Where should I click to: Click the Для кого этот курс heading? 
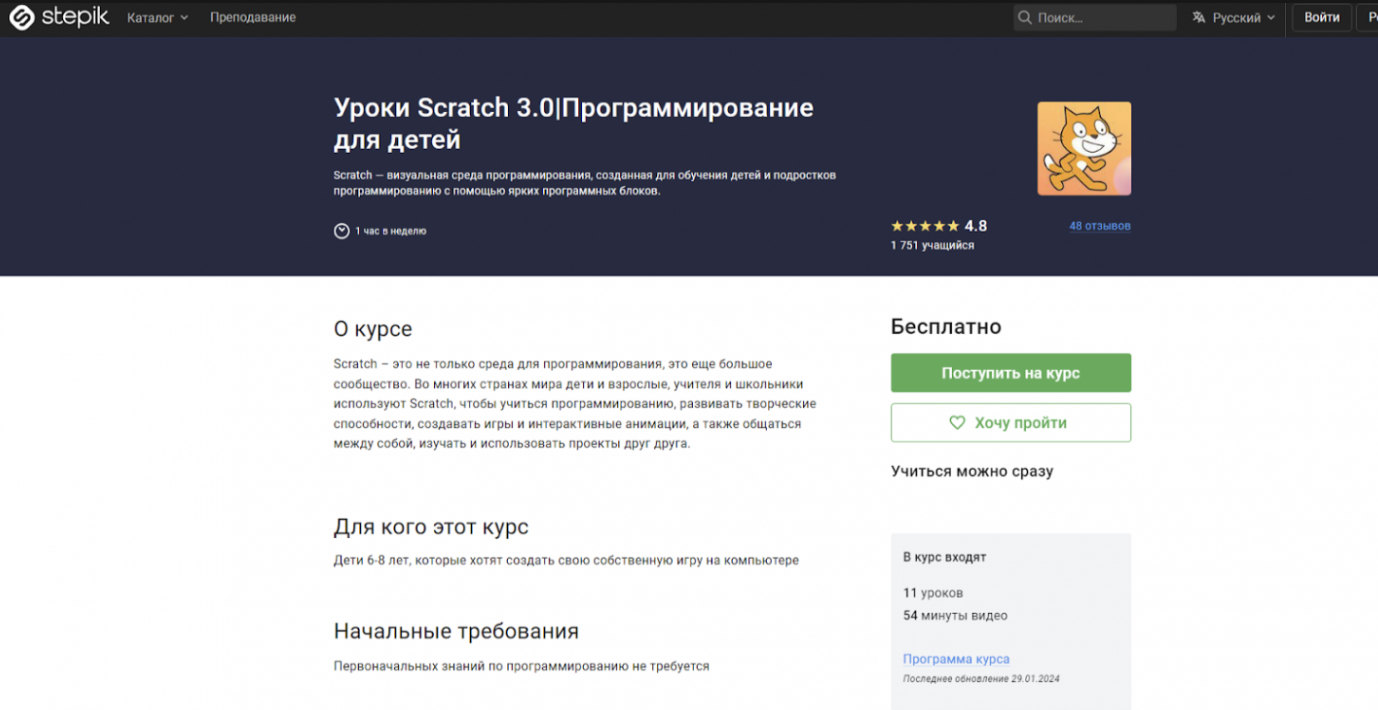[x=431, y=527]
